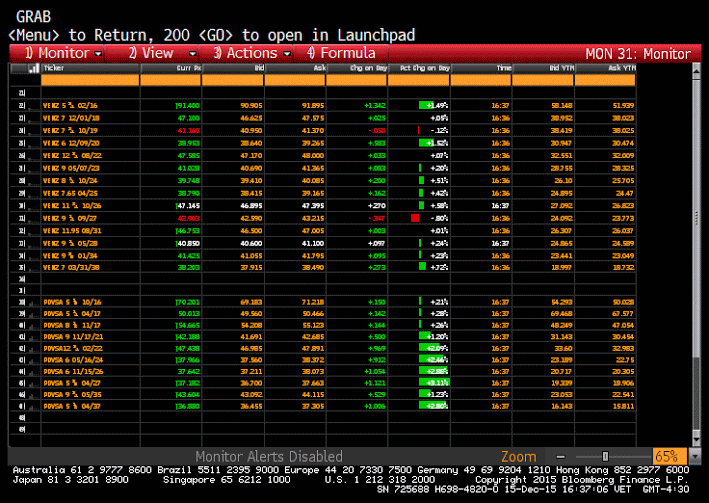Viewport: 709px width, 503px height.
Task: Sort by the Ticker column header
Action: [90, 68]
